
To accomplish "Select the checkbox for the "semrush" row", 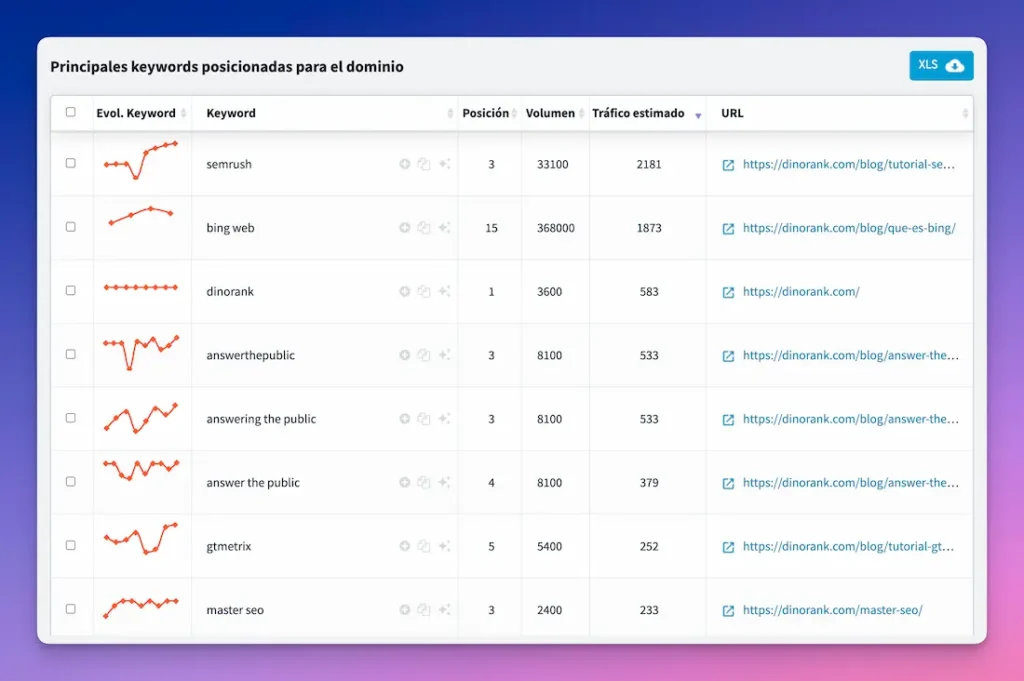I will coord(70,163).
